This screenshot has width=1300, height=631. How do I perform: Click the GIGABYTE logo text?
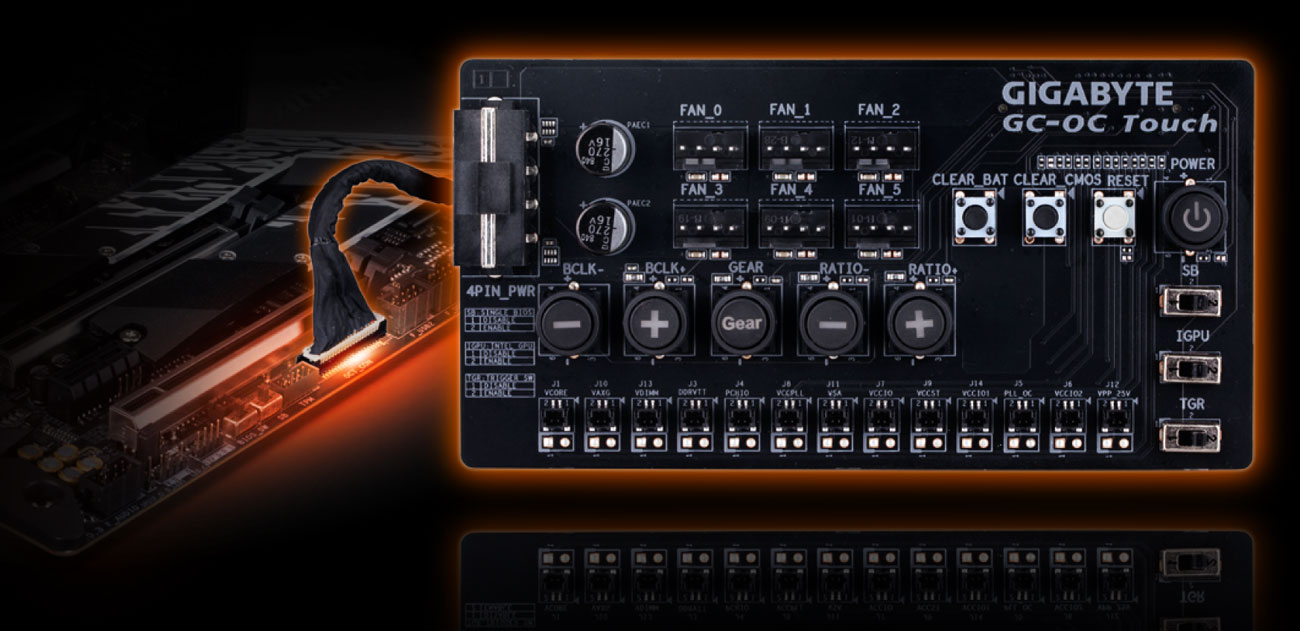point(1087,95)
